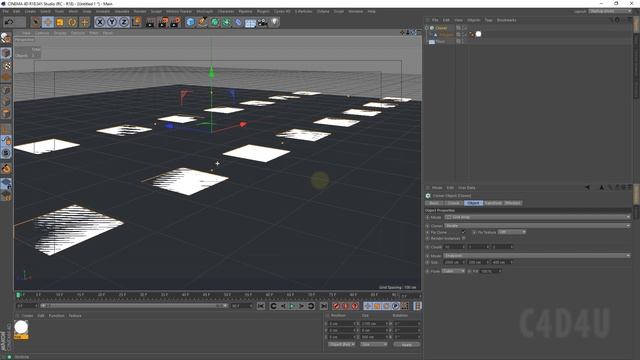Switch to Transform tab in Attributes

493,203
